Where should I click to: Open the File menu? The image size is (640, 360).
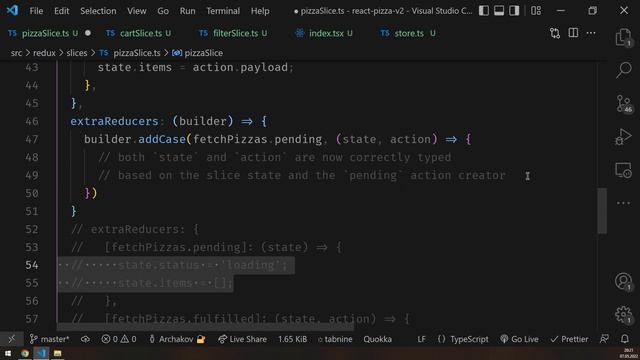(x=36, y=11)
